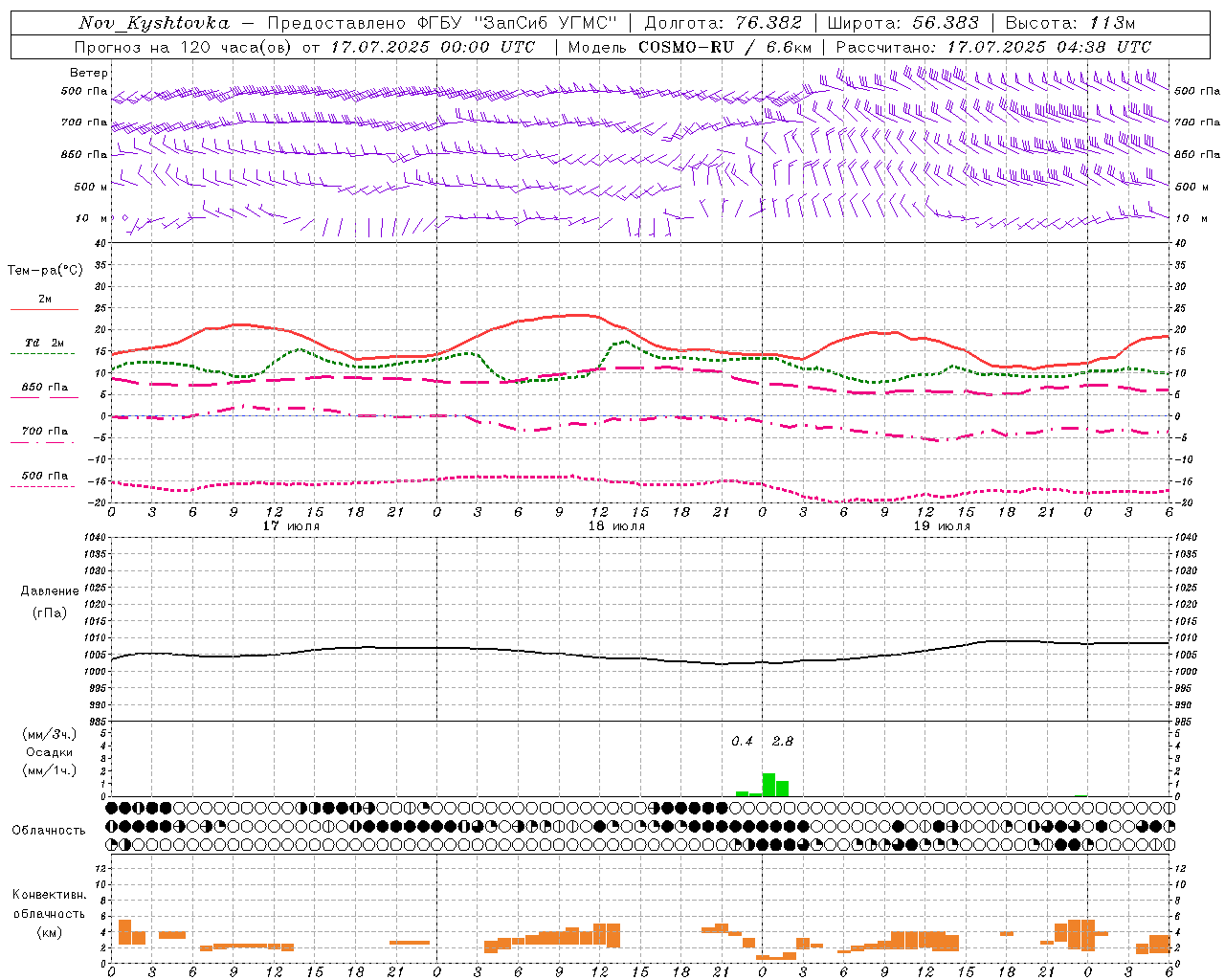This screenshot has width=1225, height=980.
Task: Click the station name Nov_Kyshtovka in header
Action: (154, 23)
